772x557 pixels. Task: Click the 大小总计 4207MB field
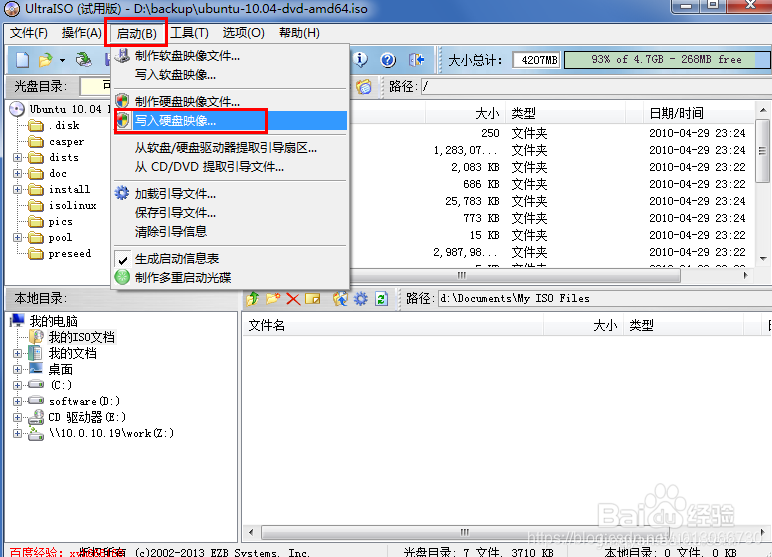537,60
